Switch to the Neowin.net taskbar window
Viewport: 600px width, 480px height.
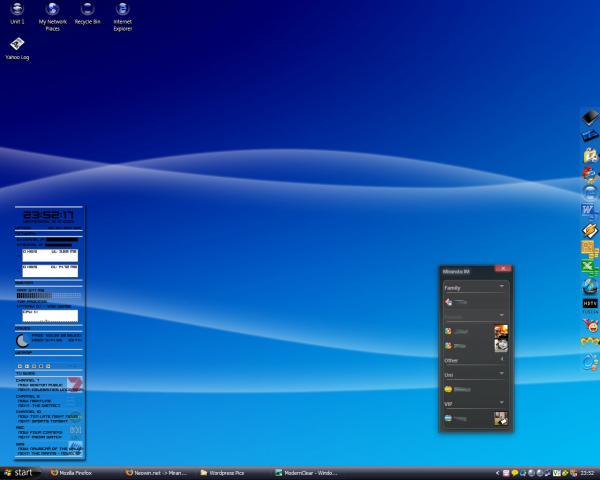[x=157, y=473]
